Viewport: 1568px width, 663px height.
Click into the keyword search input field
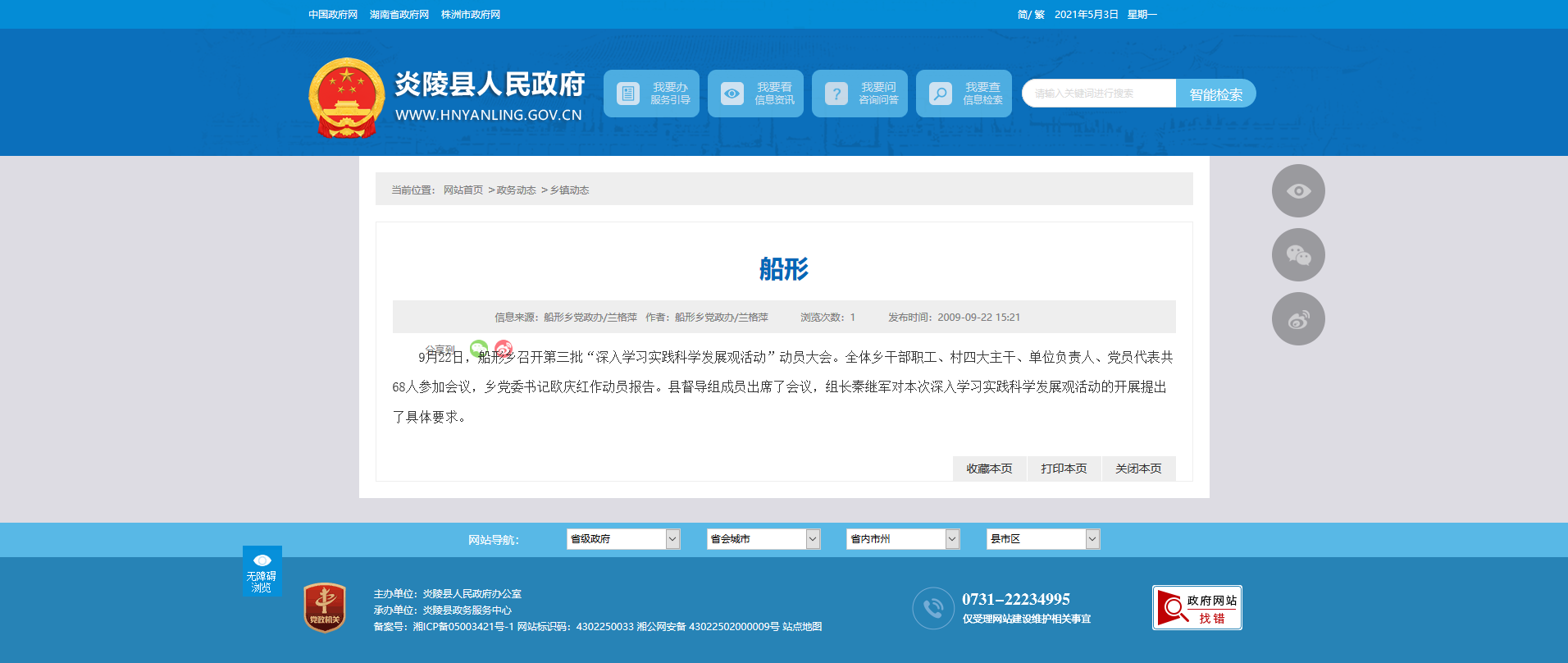click(x=1099, y=94)
